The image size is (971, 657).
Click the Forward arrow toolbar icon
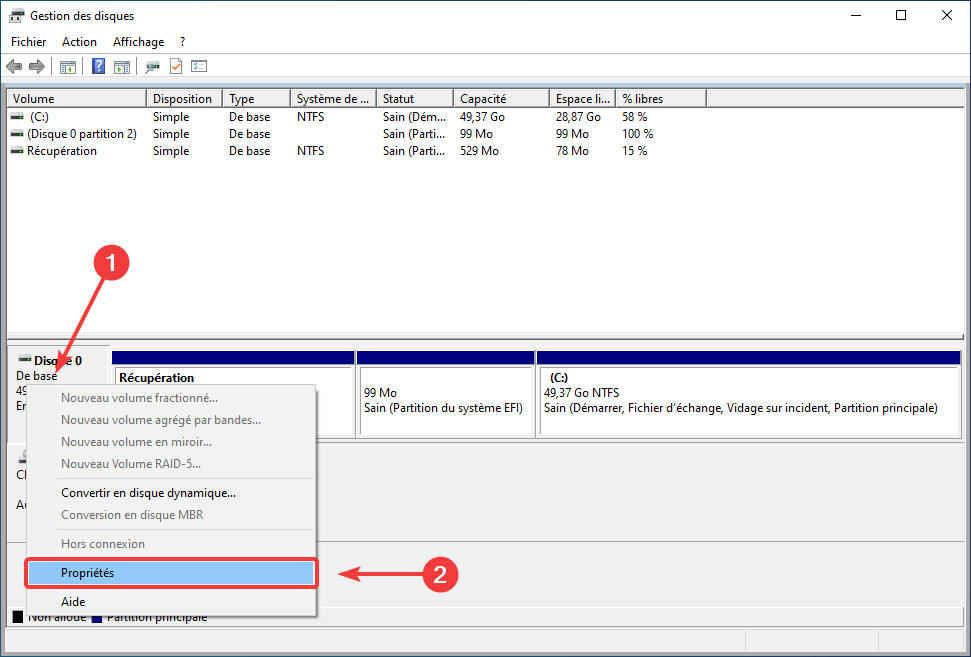point(37,67)
